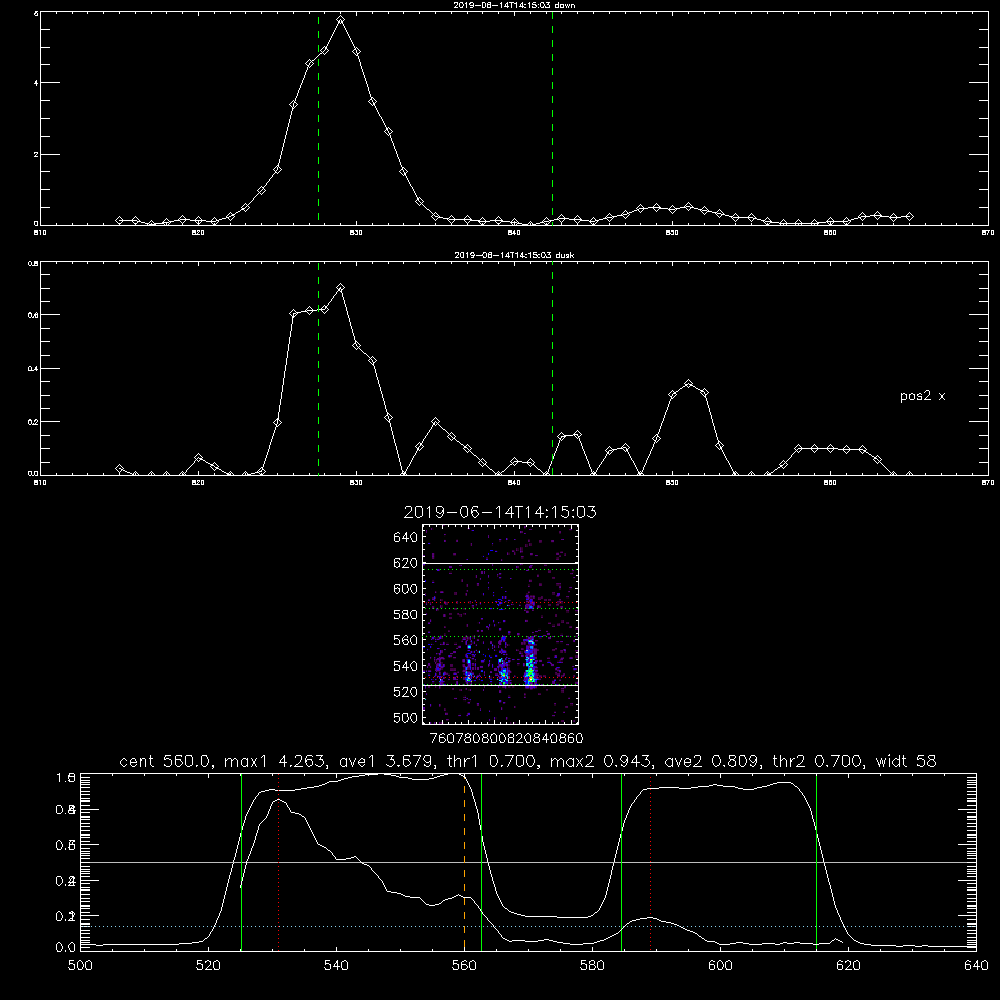Click the rightmost green vertical line in bottom plot
Image resolution: width=1000 pixels, height=1000 pixels.
(x=816, y=861)
